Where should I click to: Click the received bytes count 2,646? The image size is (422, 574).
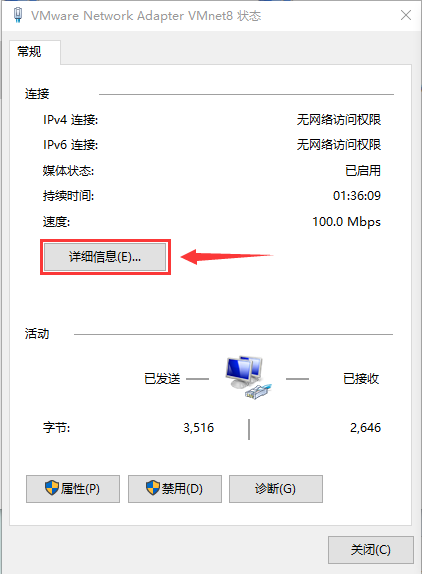[x=365, y=428]
